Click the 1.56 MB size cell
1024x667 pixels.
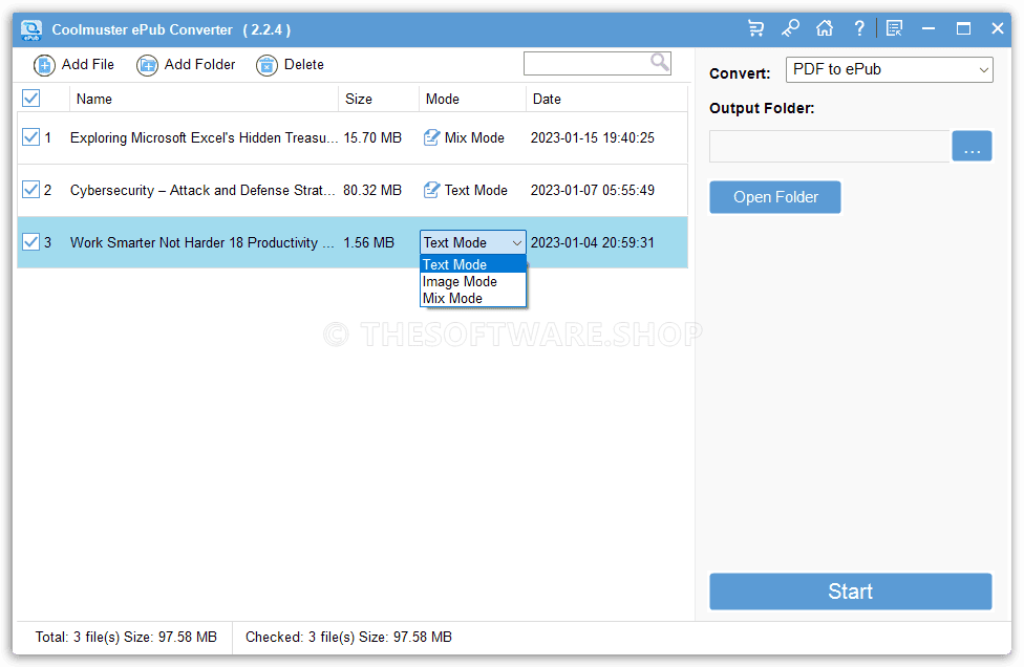(x=369, y=242)
